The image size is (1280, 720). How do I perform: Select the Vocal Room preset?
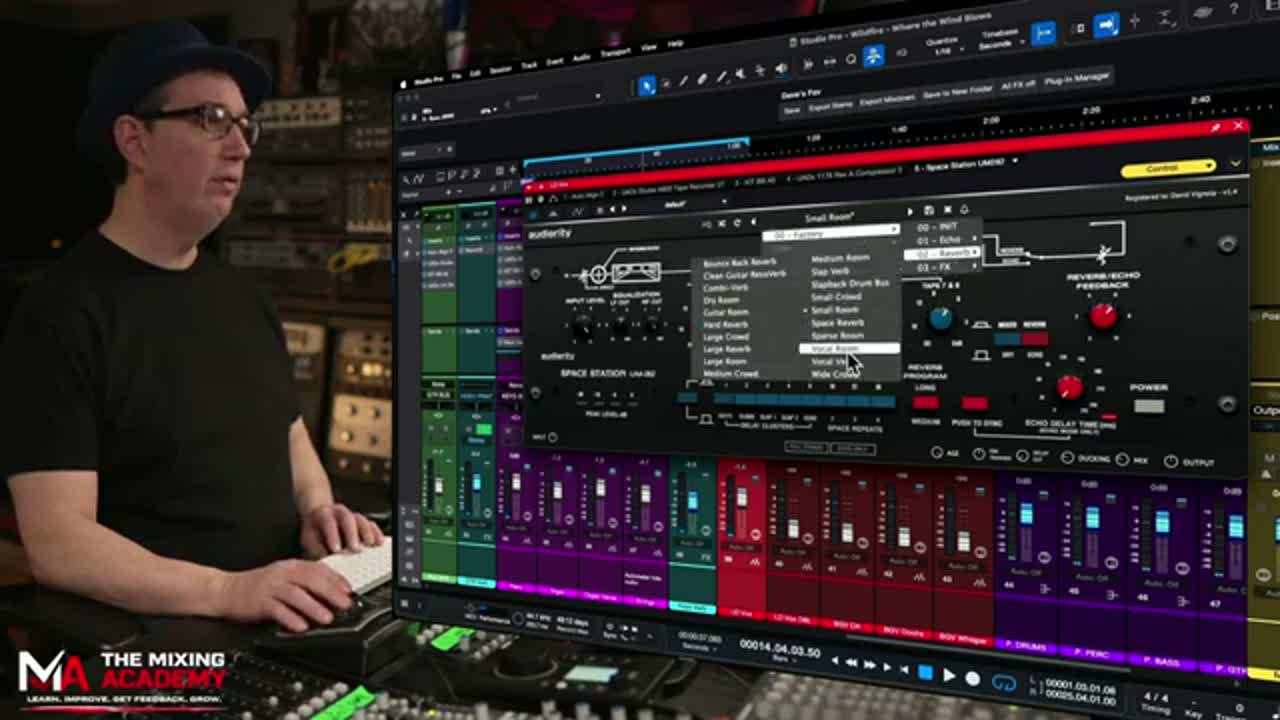(849, 349)
